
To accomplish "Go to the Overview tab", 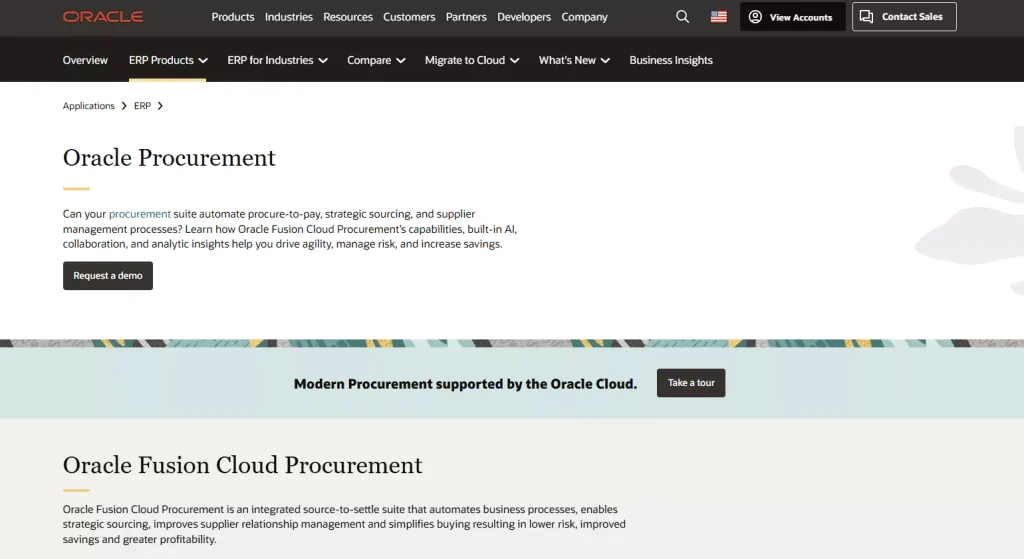I will 85,60.
